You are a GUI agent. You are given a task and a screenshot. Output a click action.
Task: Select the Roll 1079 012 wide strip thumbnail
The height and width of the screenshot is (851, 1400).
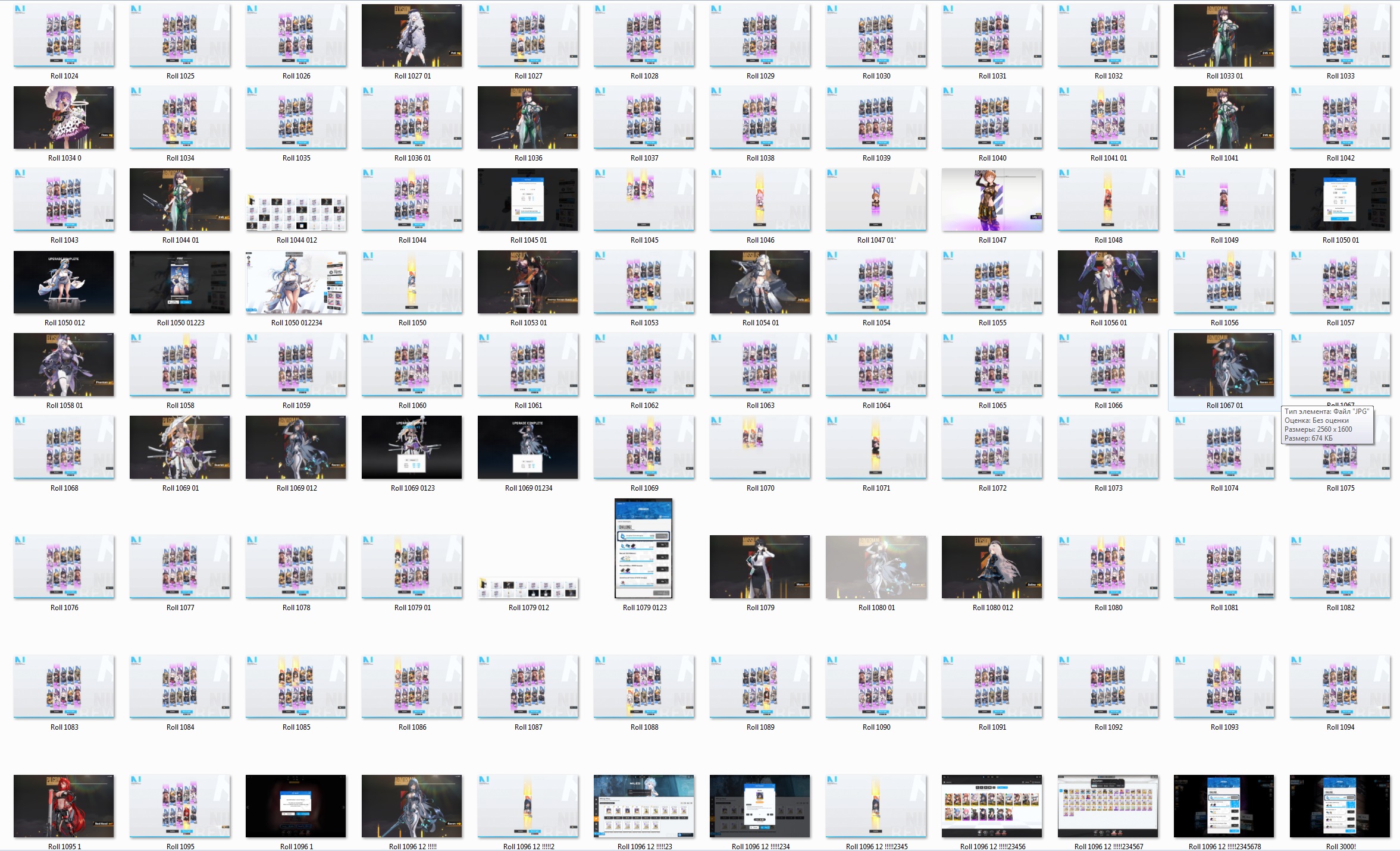coord(528,588)
